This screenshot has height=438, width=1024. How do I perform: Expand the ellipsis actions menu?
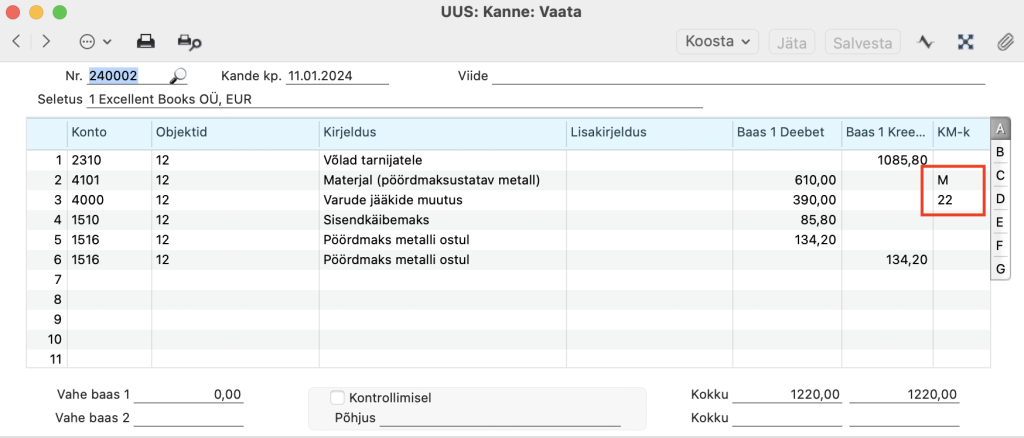94,42
